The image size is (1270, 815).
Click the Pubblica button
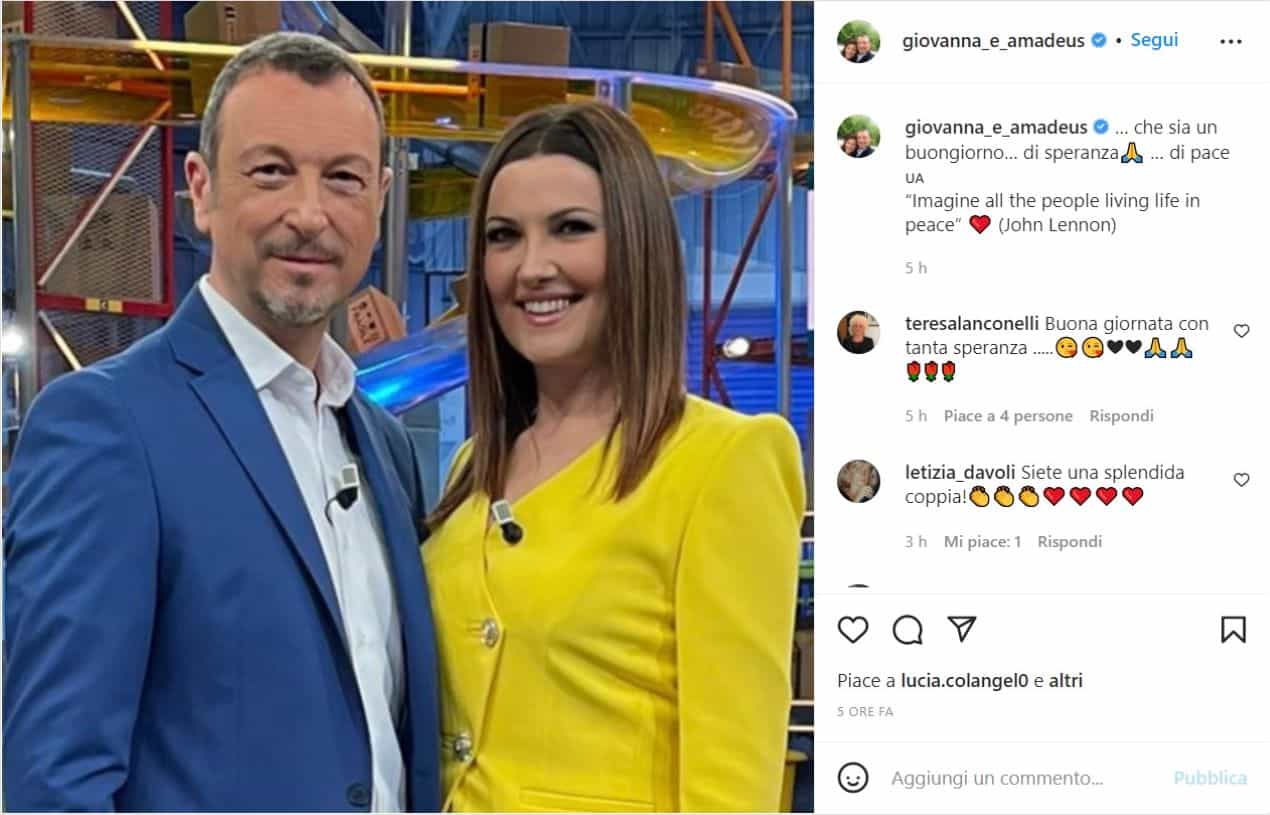pos(1210,778)
